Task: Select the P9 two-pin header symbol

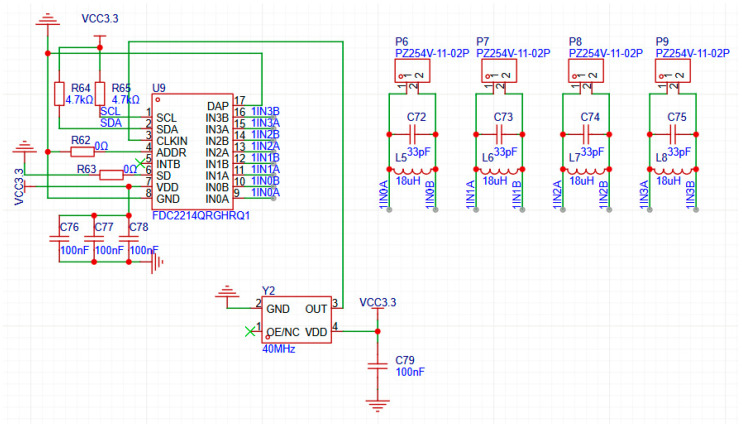Action: tap(672, 71)
